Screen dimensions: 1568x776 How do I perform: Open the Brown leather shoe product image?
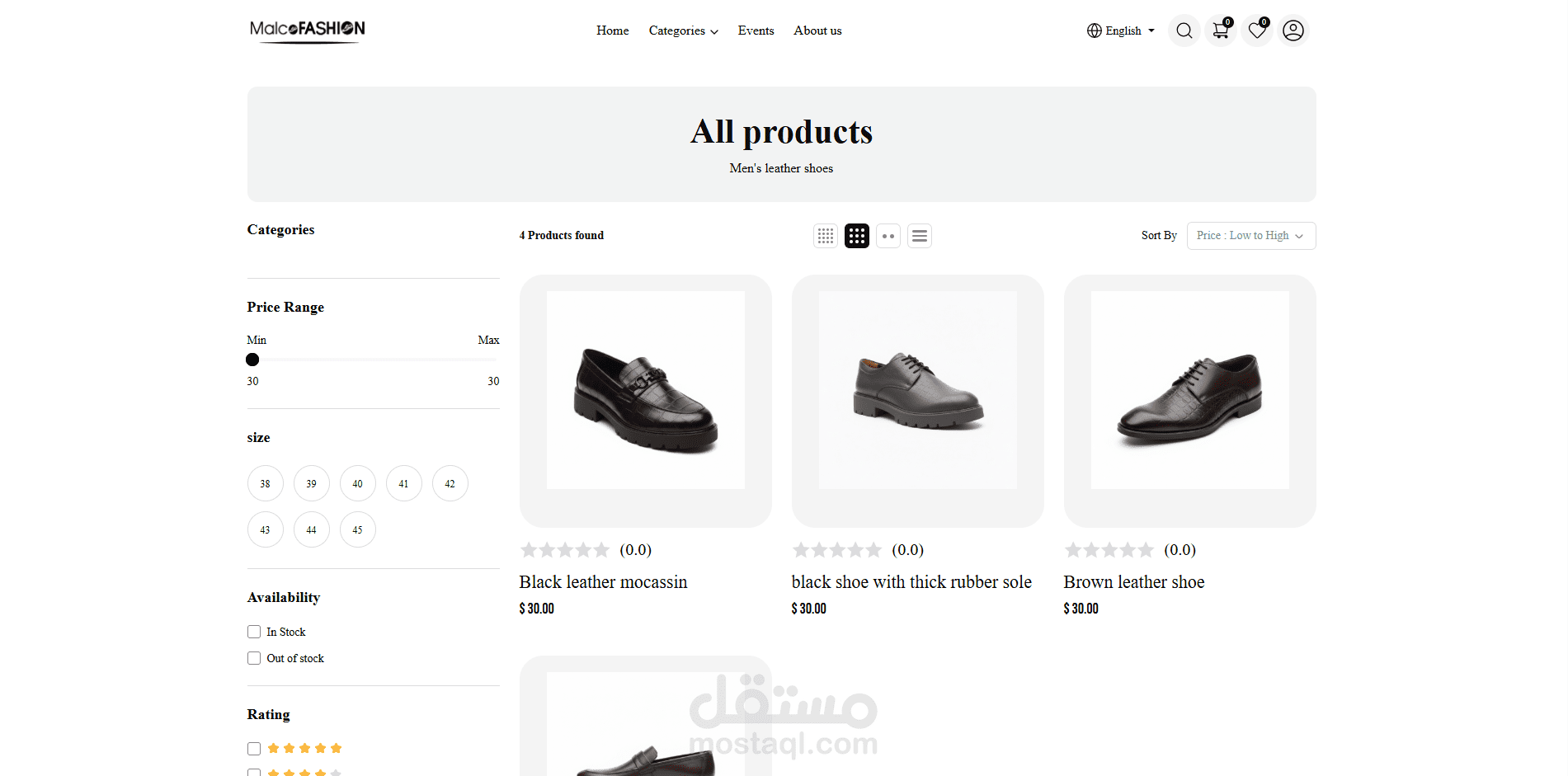pyautogui.click(x=1189, y=390)
